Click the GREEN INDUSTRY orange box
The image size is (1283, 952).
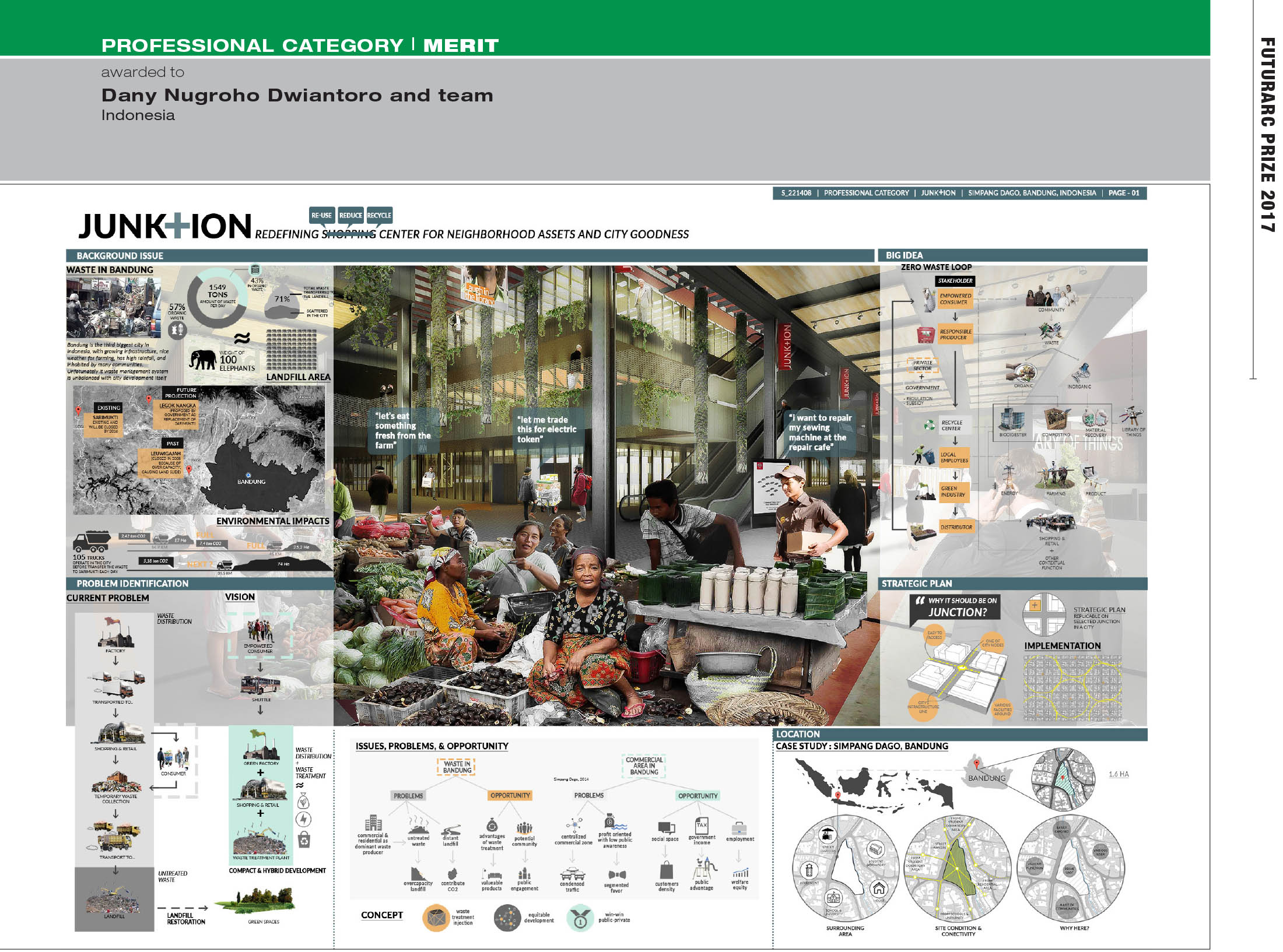point(954,491)
